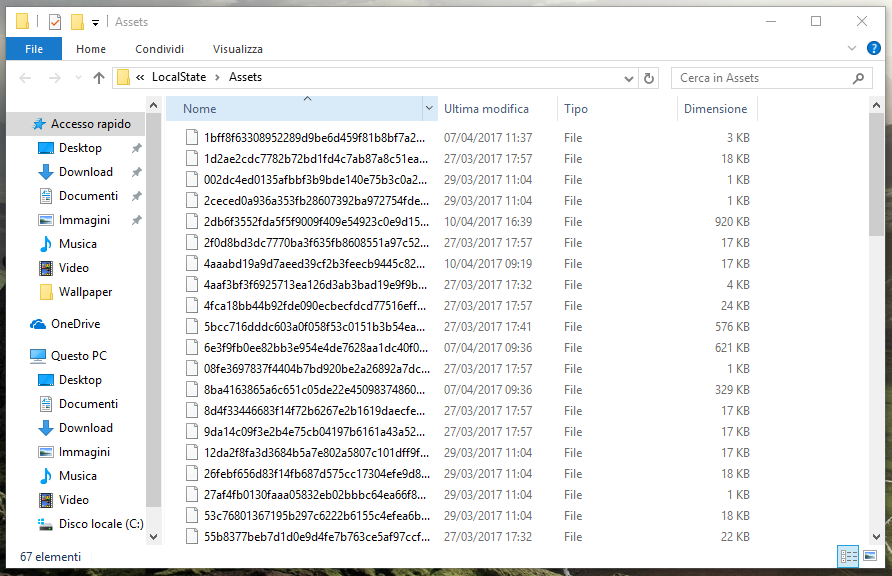Open the Condividi ribbon tab
Viewport: 892px width, 576px height.
coord(159,49)
